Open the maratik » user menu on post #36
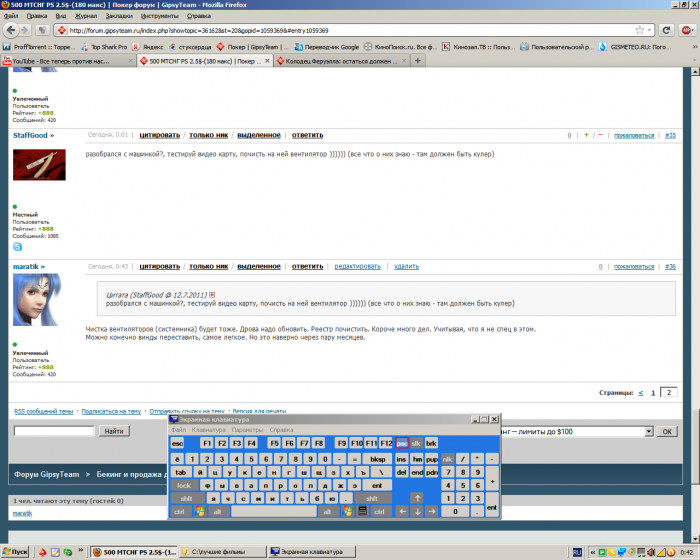700x560 pixels. [29, 267]
